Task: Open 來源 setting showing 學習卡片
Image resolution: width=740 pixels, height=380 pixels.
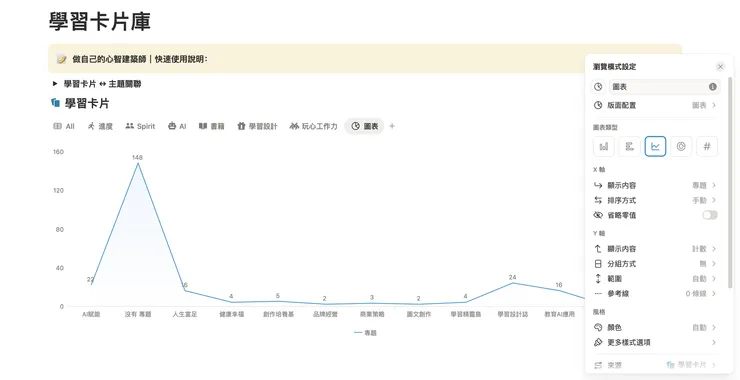Action: click(655, 365)
